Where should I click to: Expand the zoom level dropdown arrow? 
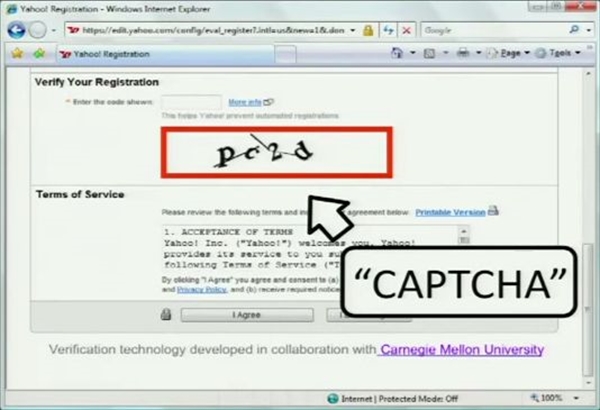pos(576,398)
